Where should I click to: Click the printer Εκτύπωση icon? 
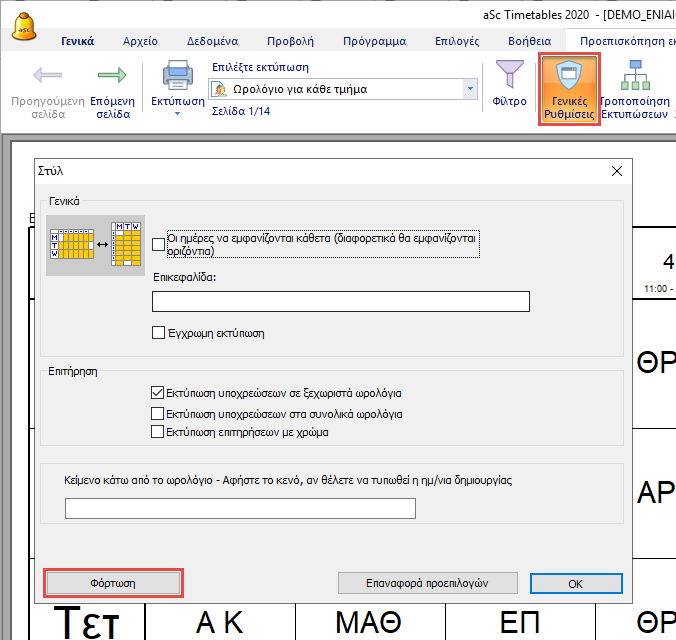177,76
